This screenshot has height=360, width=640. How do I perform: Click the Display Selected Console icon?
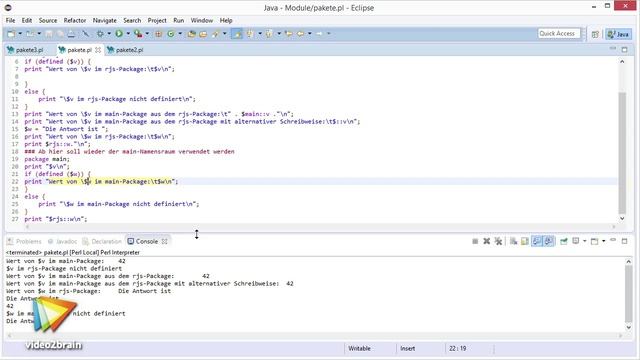pyautogui.click(x=576, y=242)
